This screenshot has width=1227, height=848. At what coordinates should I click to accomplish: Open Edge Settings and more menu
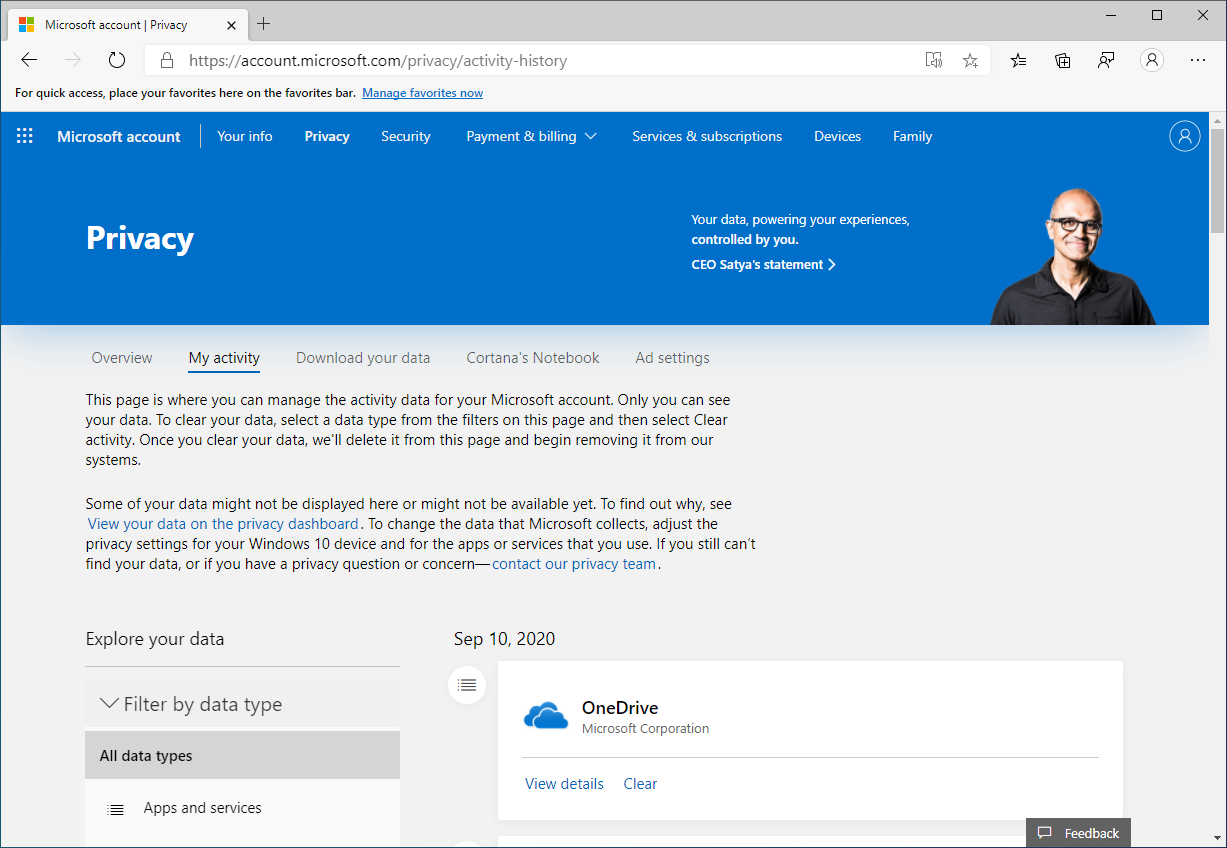click(1198, 60)
